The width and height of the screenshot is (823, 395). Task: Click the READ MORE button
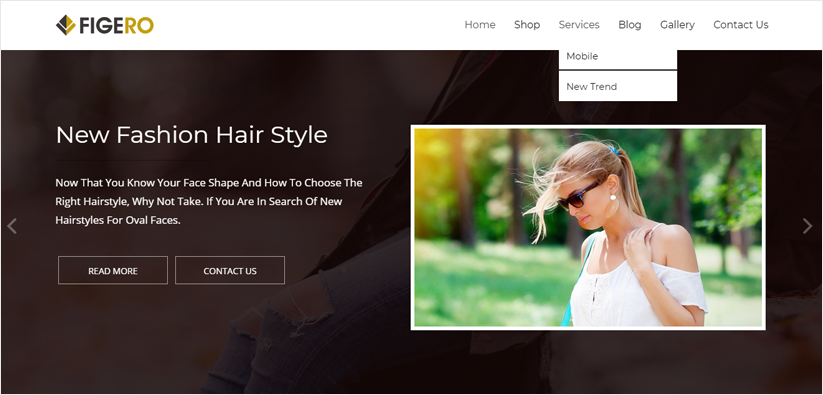coord(113,270)
